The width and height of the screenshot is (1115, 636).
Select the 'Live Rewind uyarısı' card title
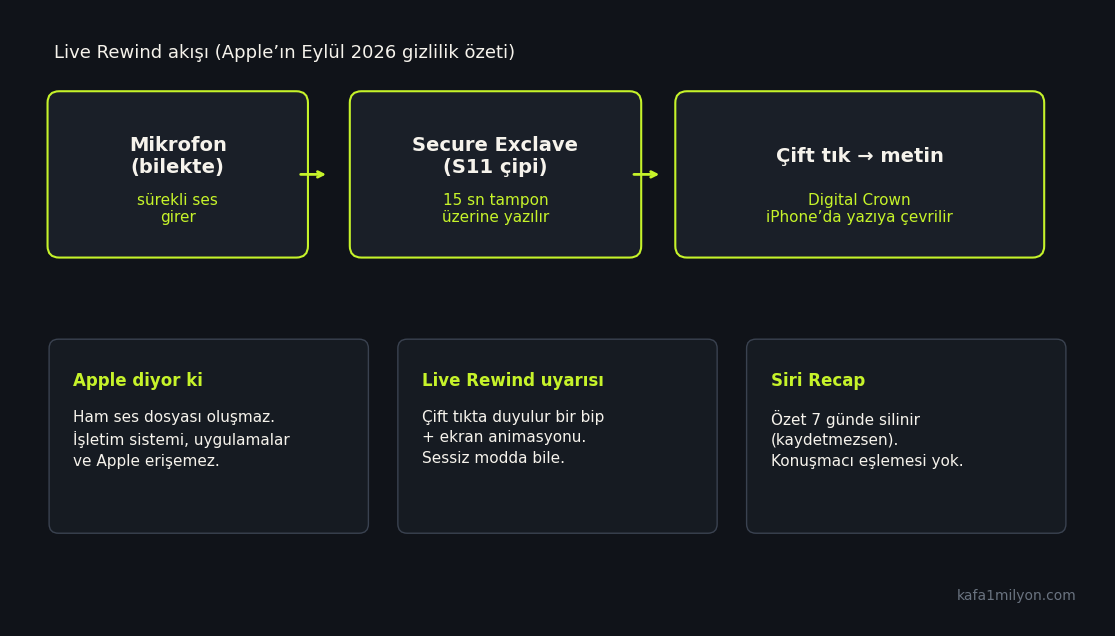point(513,381)
